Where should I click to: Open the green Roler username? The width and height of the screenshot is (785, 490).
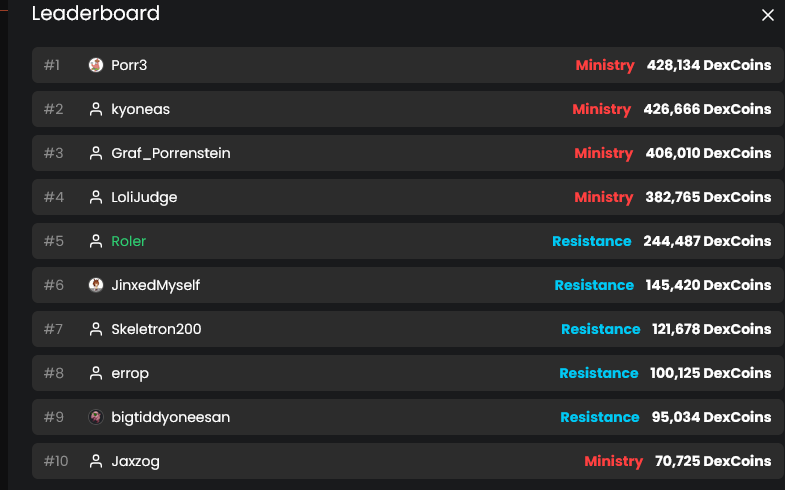click(x=129, y=241)
